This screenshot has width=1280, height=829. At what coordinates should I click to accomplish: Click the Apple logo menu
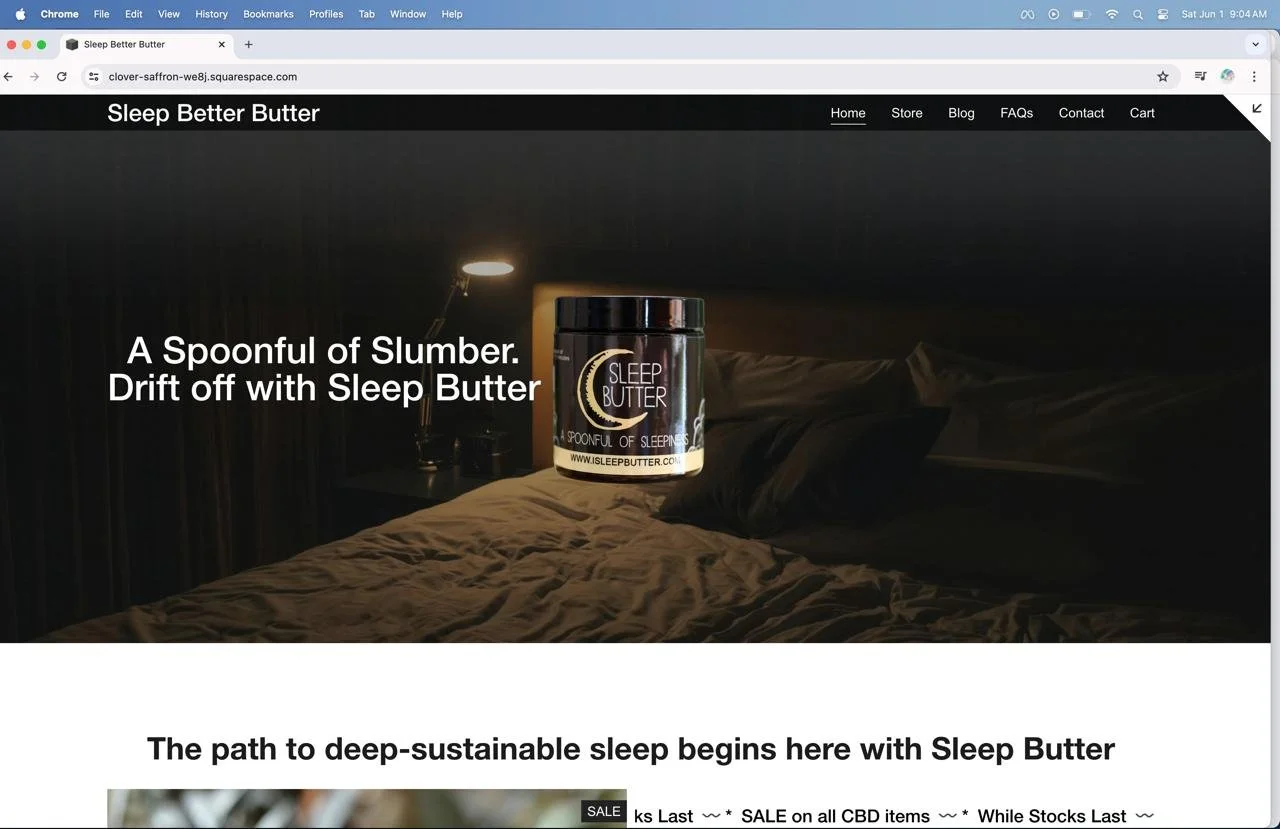tap(20, 14)
